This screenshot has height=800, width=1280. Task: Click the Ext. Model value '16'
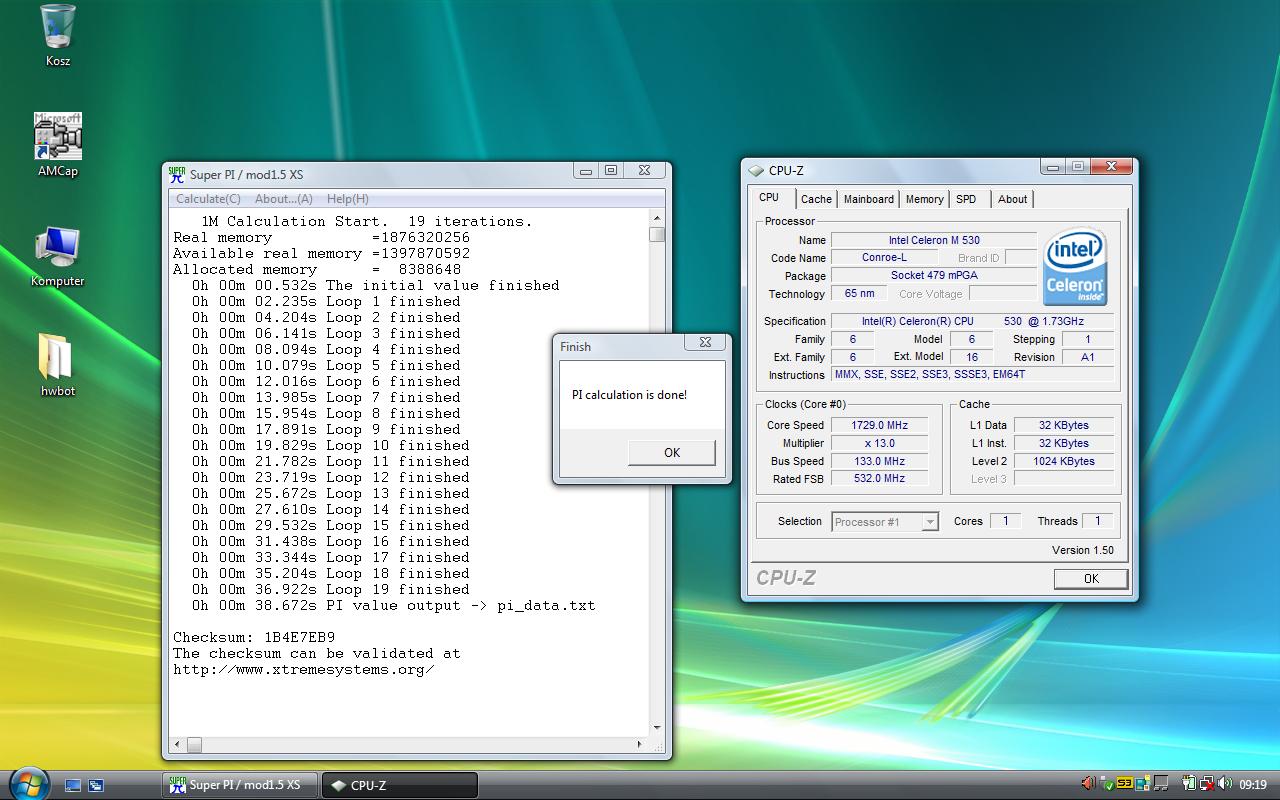[x=971, y=357]
